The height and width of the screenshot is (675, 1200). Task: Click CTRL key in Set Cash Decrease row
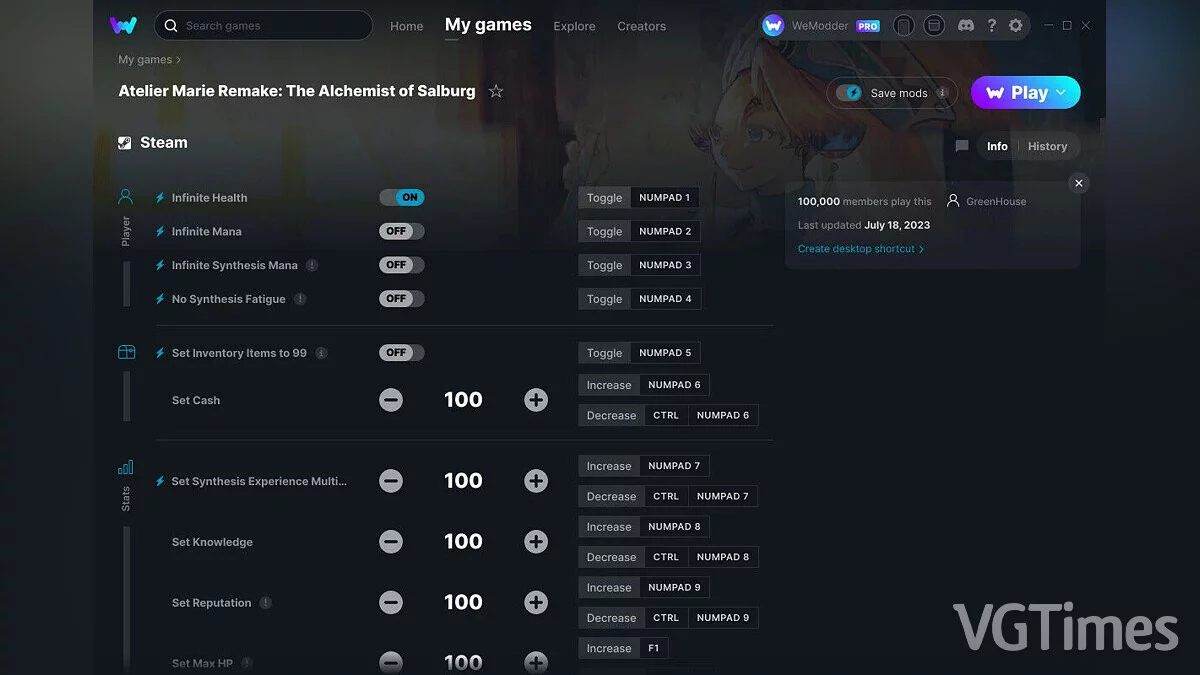[x=666, y=415]
